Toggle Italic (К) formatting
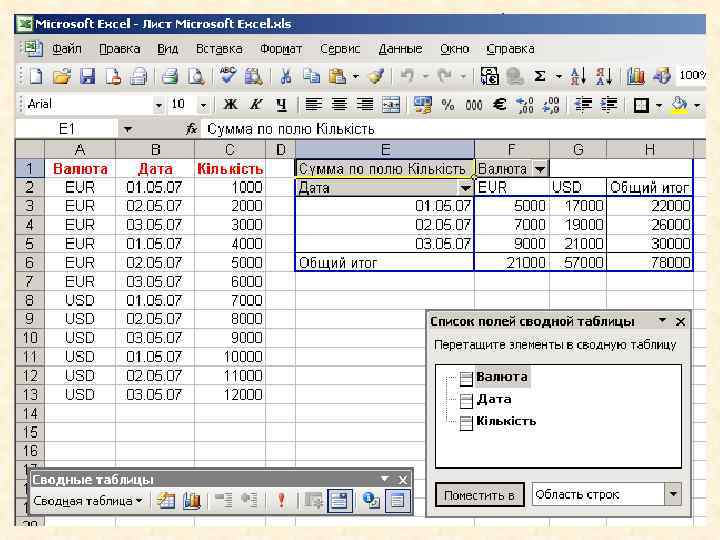Viewport: 720px width, 540px height. coord(256,105)
